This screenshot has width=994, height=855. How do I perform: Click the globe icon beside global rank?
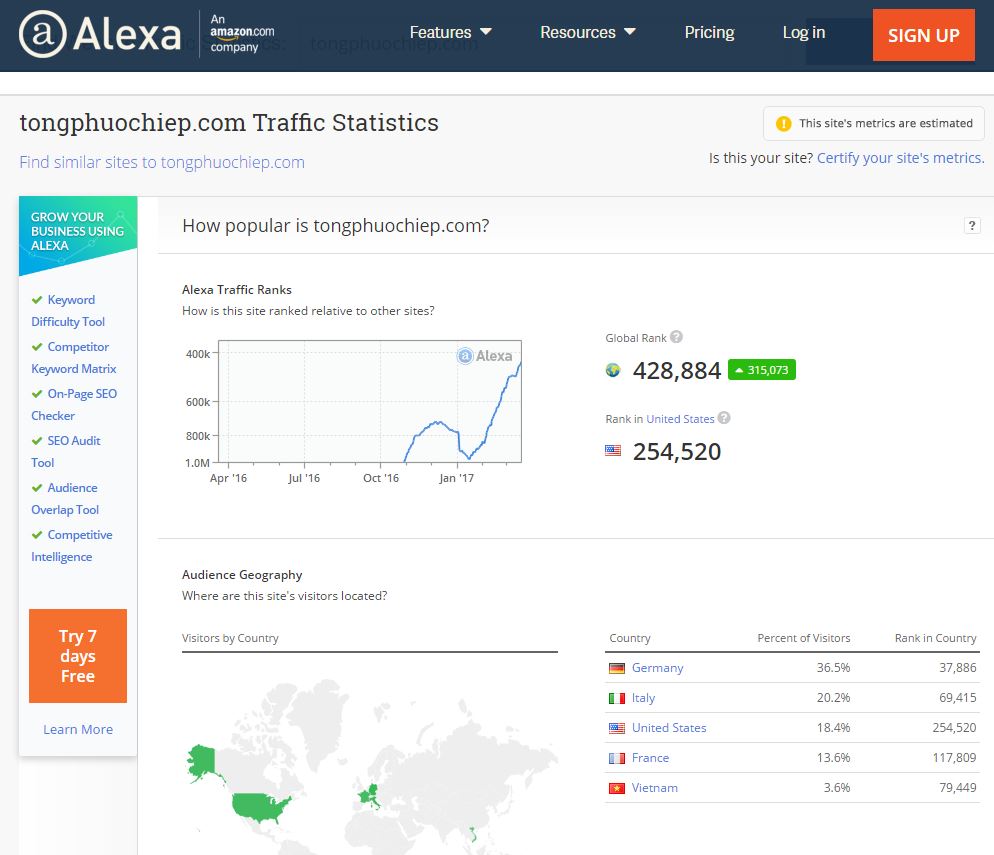pyautogui.click(x=613, y=370)
